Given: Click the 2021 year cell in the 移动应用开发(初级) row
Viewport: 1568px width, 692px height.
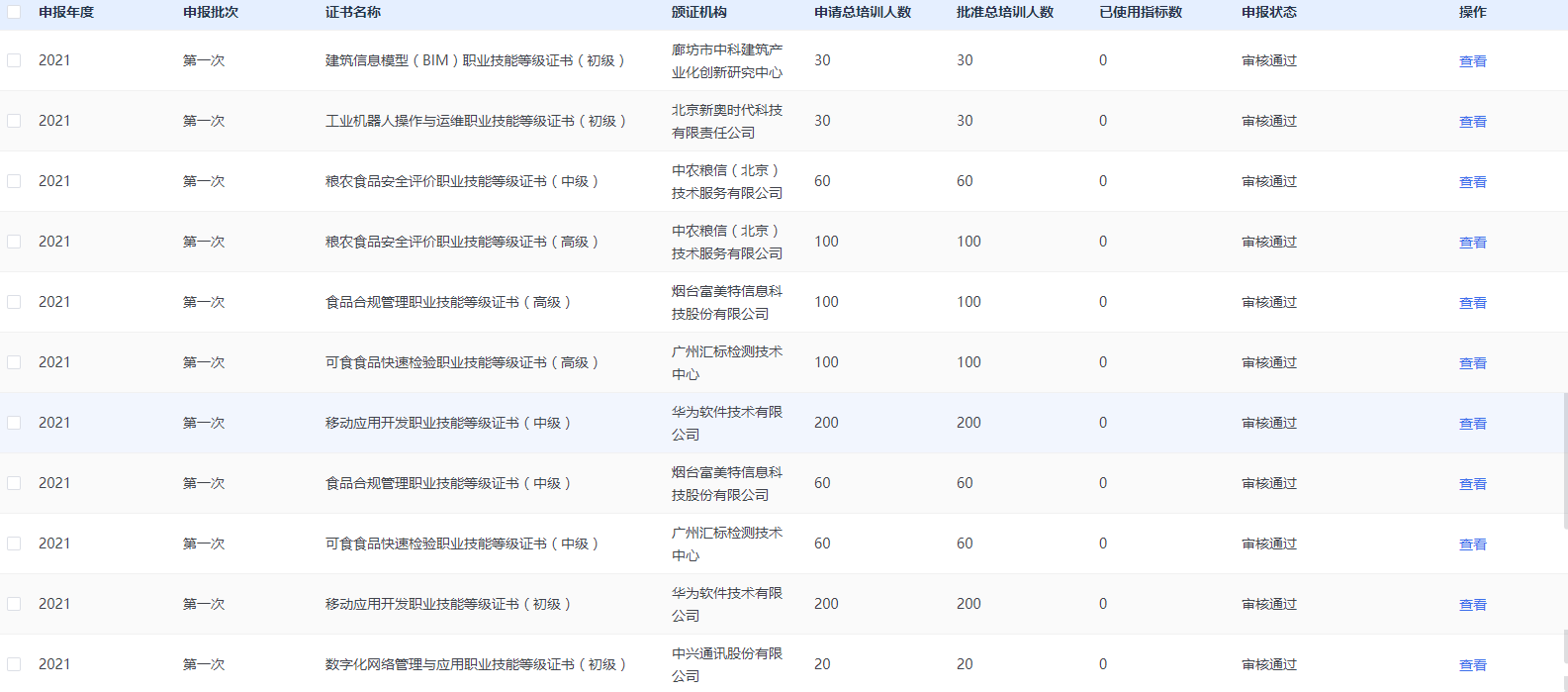Looking at the screenshot, I should coord(54,604).
